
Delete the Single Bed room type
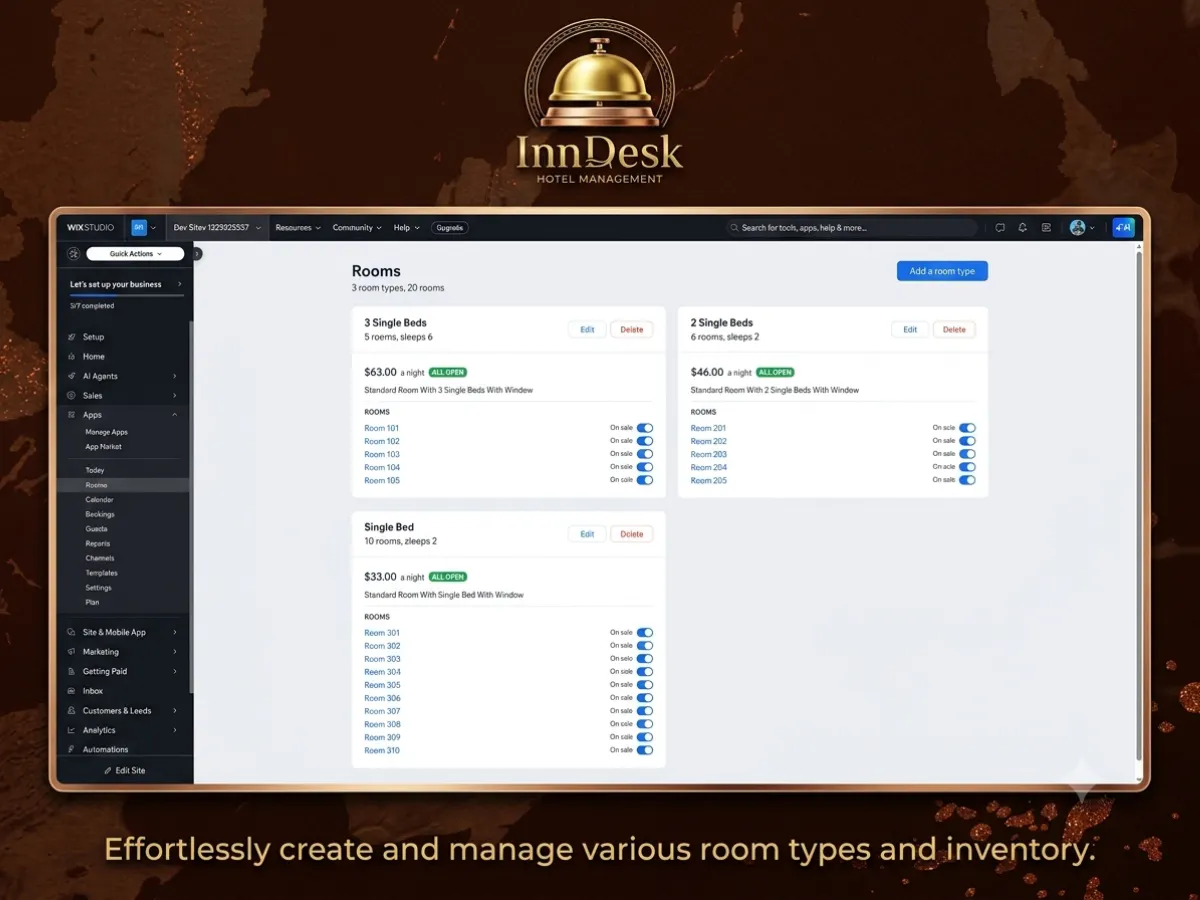(632, 534)
